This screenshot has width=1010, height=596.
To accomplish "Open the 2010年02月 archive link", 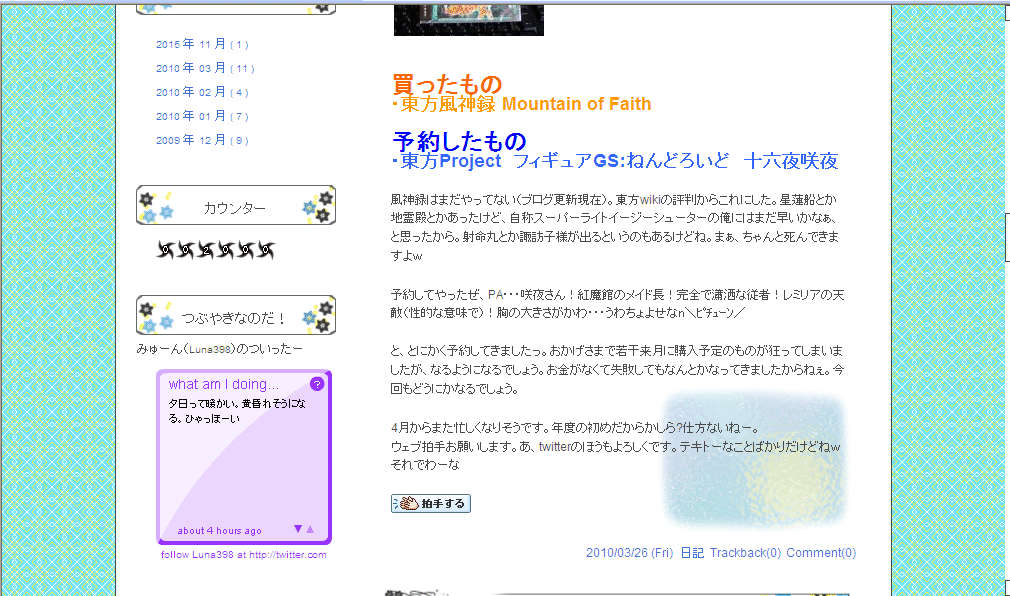I will [x=202, y=92].
